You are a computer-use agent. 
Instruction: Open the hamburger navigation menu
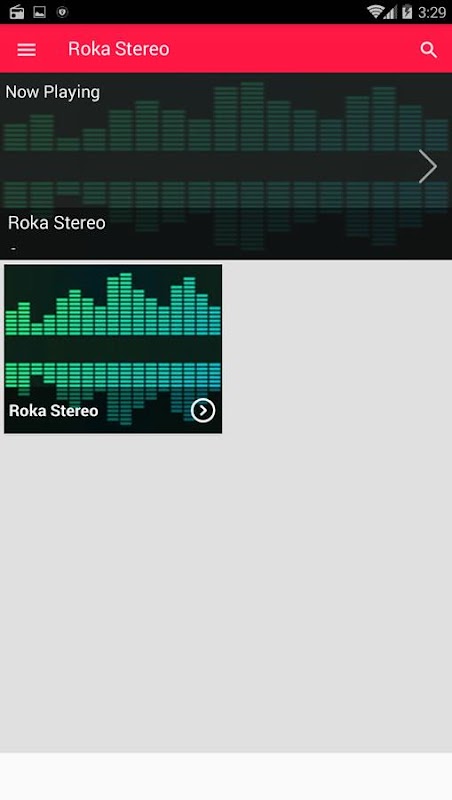27,49
